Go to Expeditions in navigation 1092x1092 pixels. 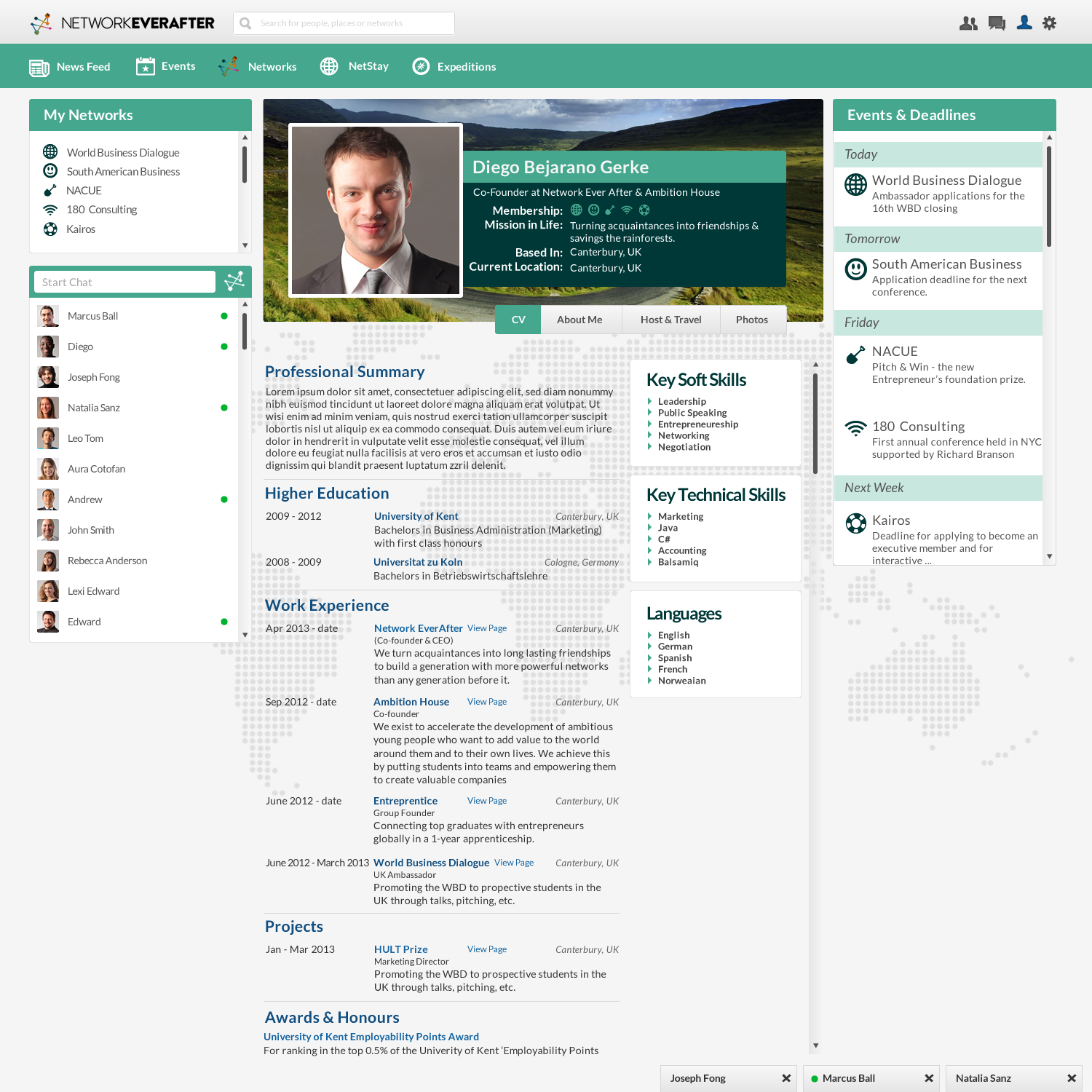454,67
